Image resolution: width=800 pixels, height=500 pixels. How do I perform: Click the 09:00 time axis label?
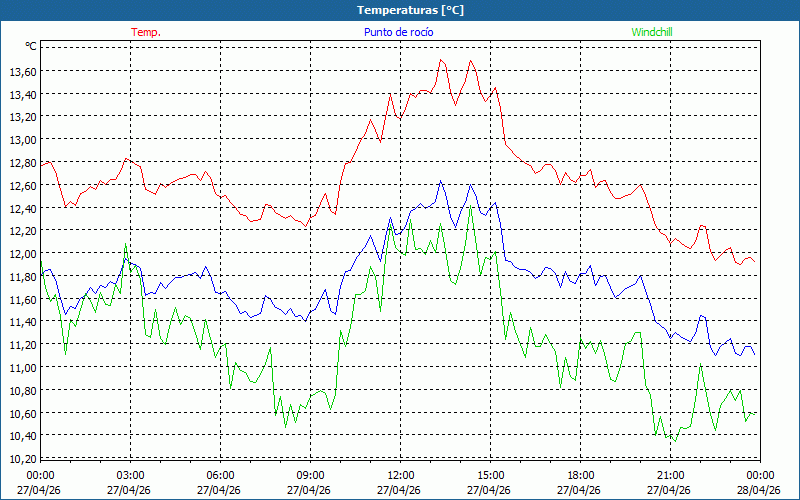pyautogui.click(x=310, y=475)
